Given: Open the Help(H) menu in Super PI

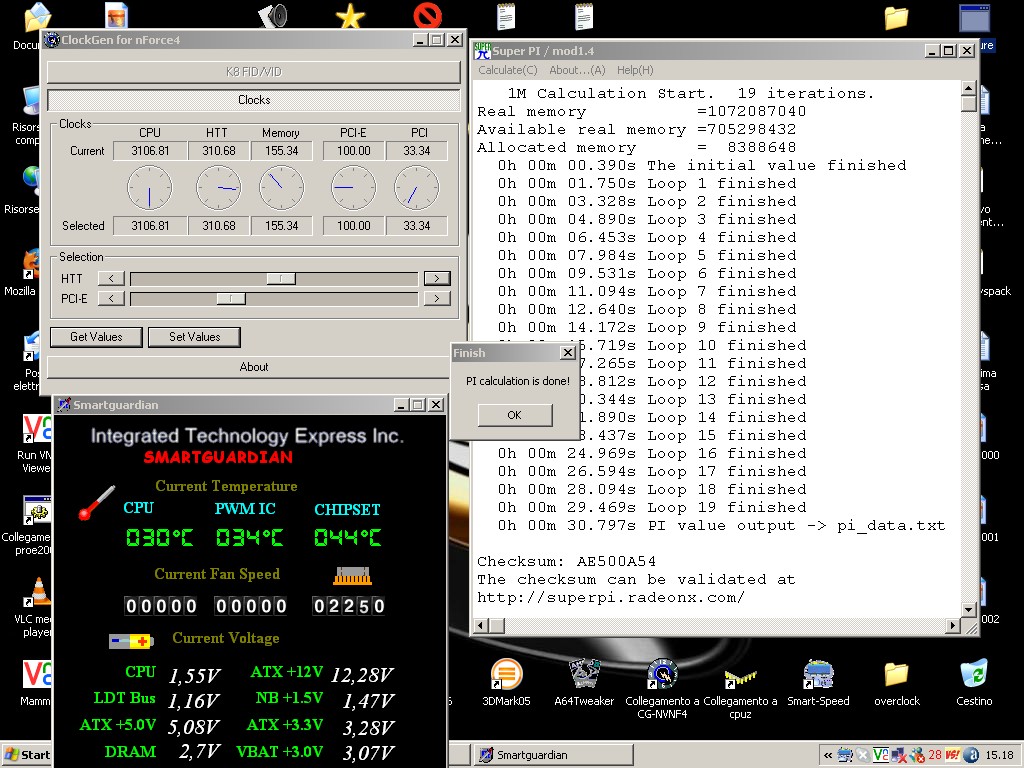Looking at the screenshot, I should (635, 70).
